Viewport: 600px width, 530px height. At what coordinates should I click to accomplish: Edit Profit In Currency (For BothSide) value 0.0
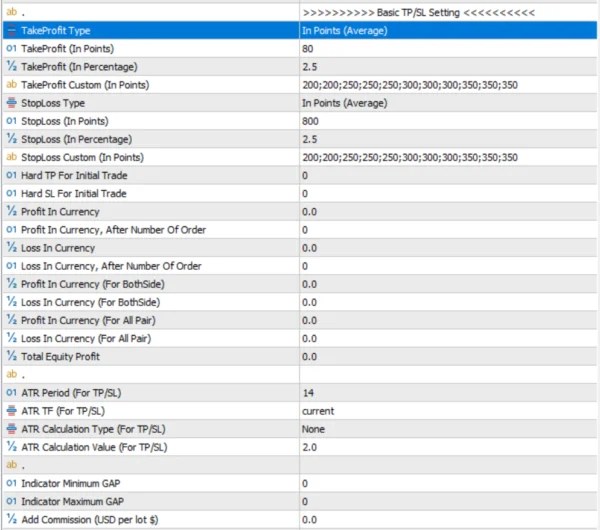pyautogui.click(x=448, y=284)
